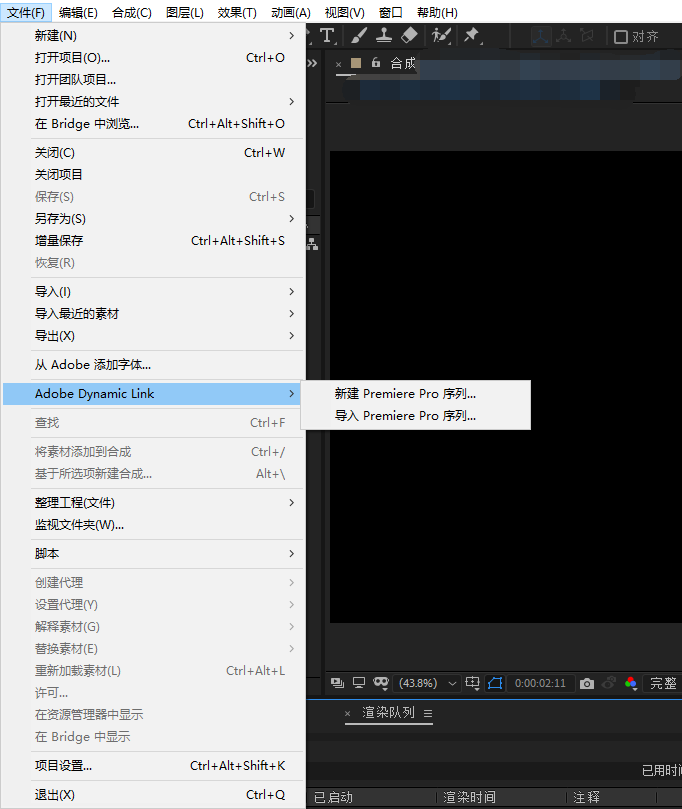Choose 新建 Premiere Pro 序列 from the submenu
This screenshot has height=809, width=682.
tap(405, 394)
